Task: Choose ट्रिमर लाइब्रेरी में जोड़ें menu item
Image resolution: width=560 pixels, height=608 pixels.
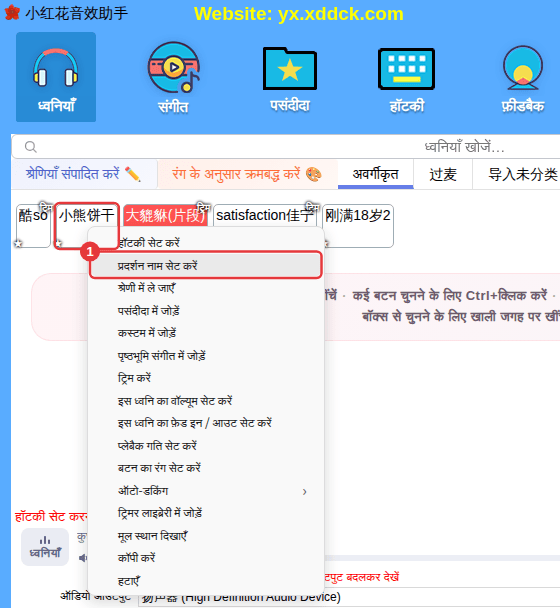Action: pyautogui.click(x=206, y=513)
